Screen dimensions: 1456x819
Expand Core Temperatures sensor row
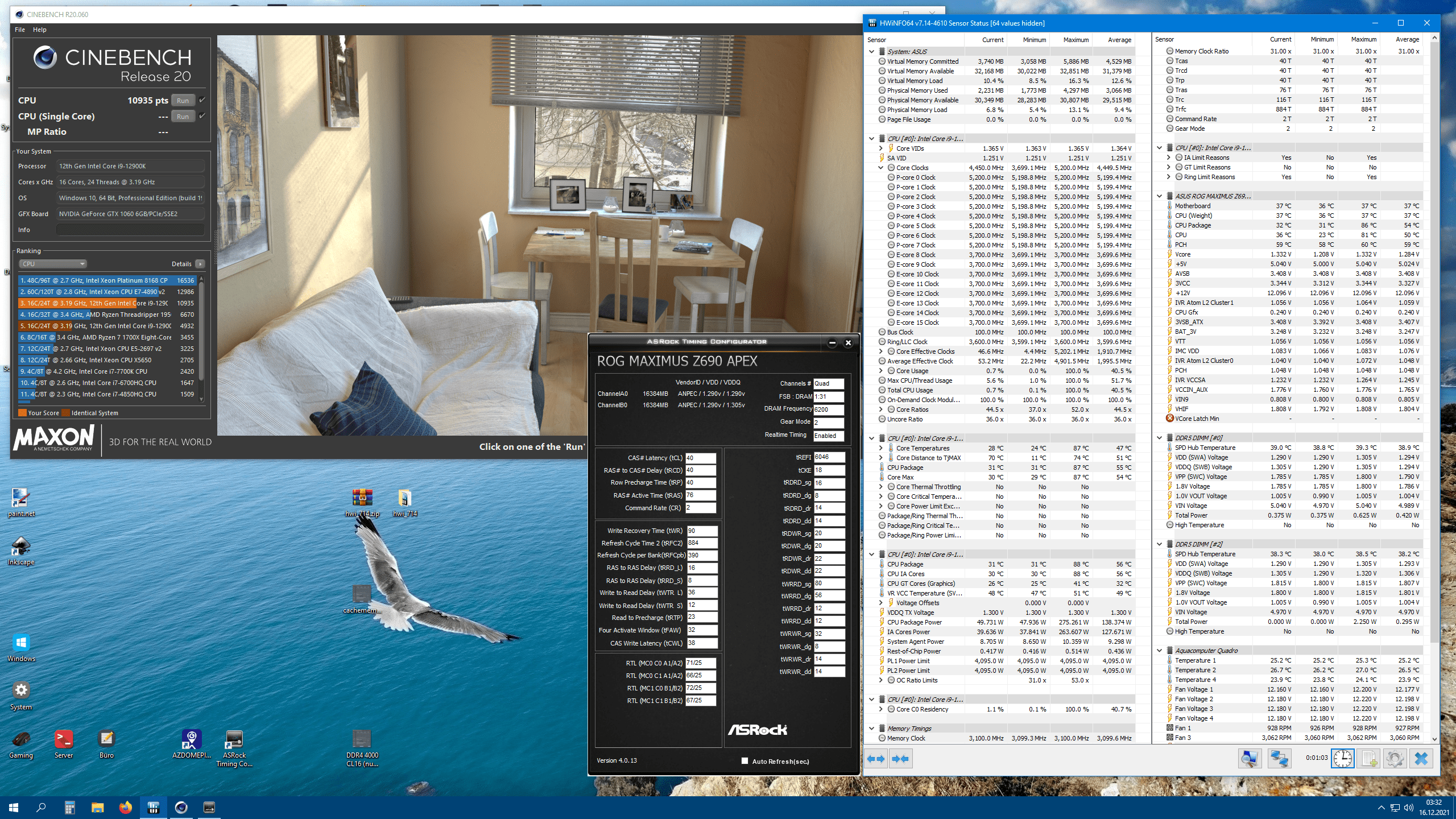(881, 448)
